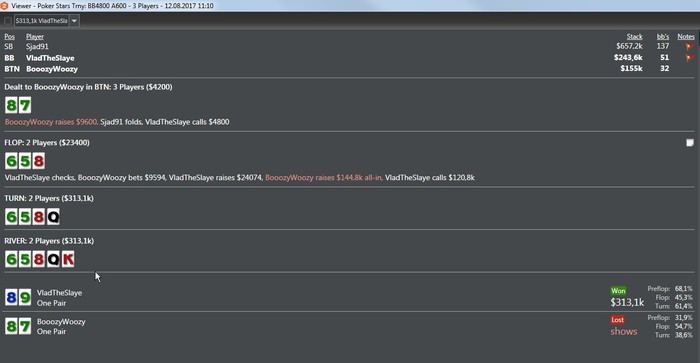This screenshot has height=363, width=700.
Task: Click the Preflop 68,1% equity value
Action: tap(683, 289)
